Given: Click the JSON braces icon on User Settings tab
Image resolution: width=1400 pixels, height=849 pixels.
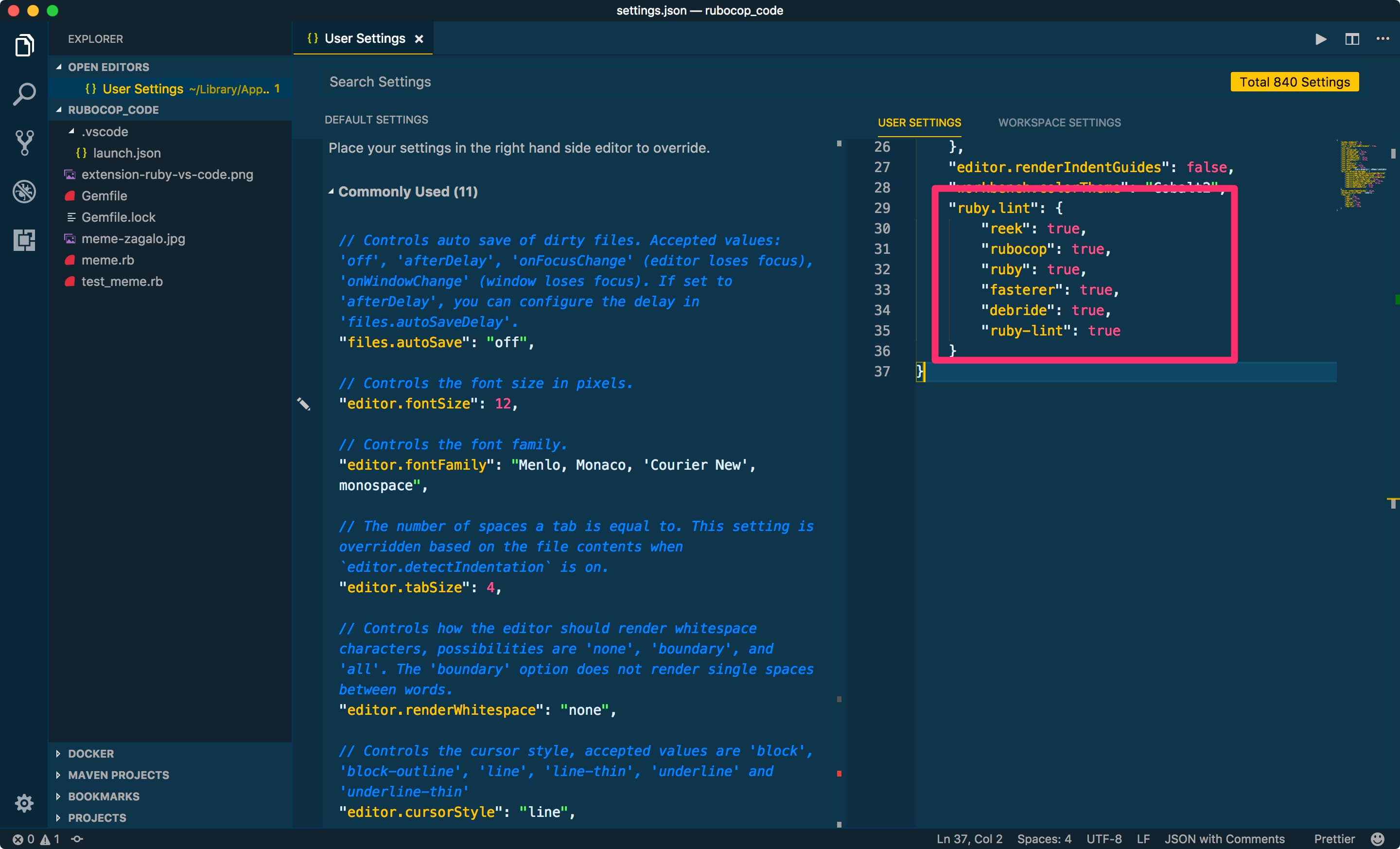Looking at the screenshot, I should pos(313,38).
